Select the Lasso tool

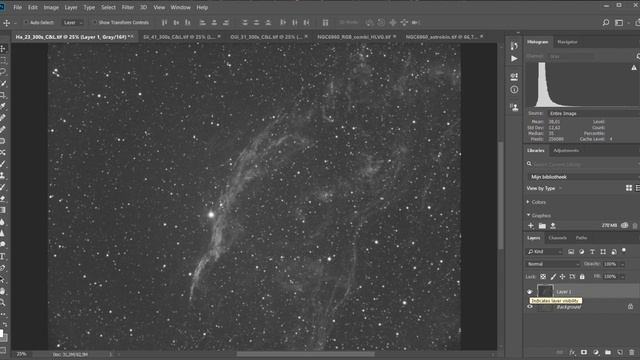[x=3, y=72]
